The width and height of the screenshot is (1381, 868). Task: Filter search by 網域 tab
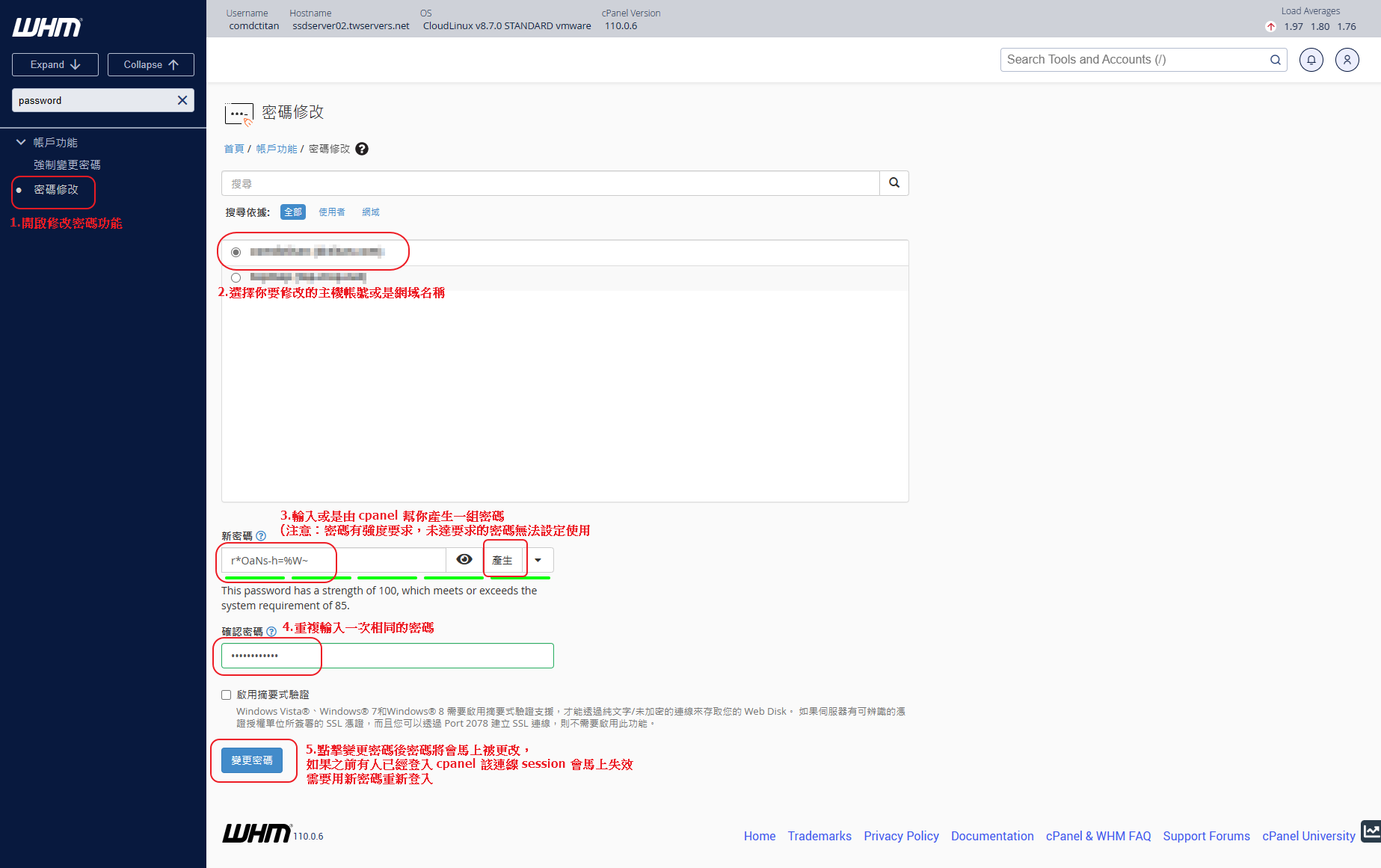[371, 212]
